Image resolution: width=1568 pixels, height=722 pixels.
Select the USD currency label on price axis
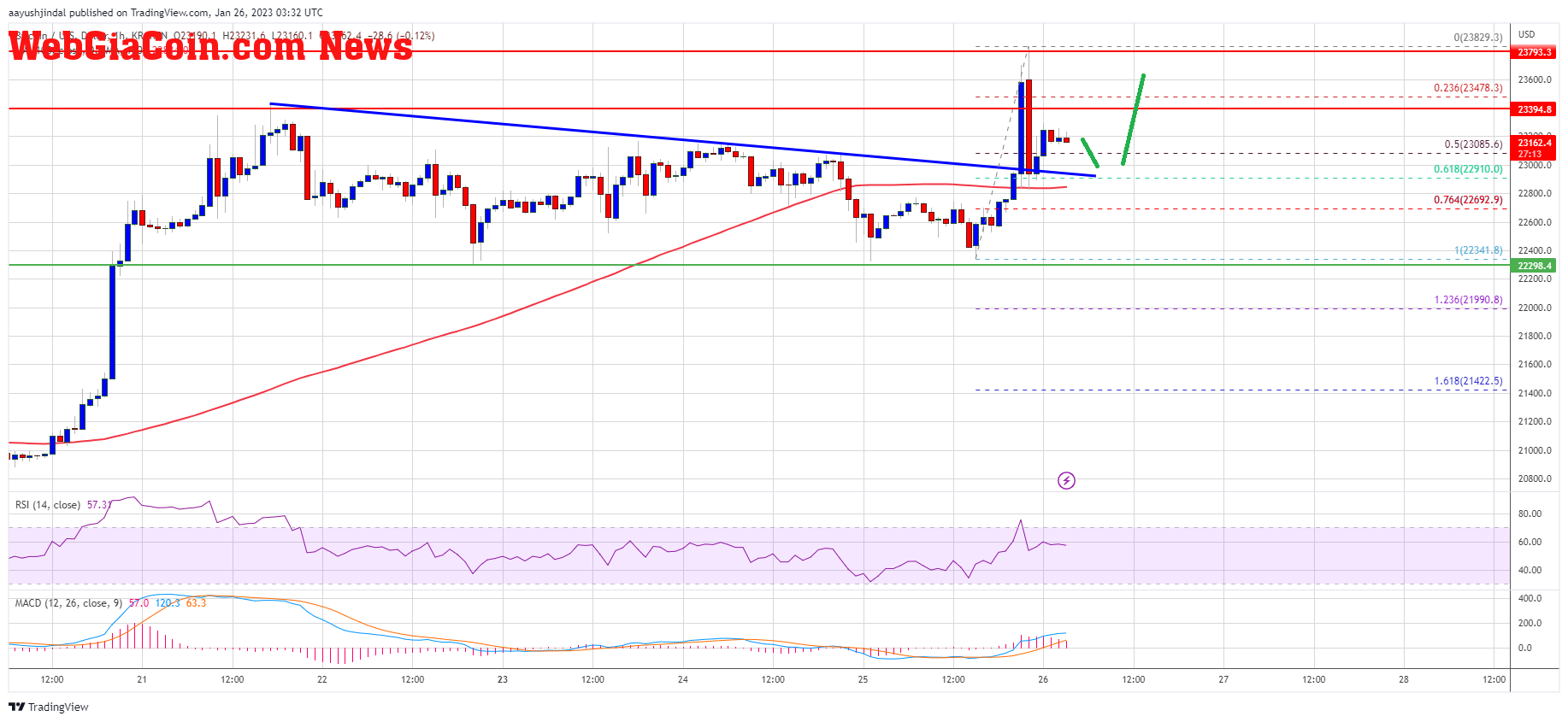coord(1527,34)
